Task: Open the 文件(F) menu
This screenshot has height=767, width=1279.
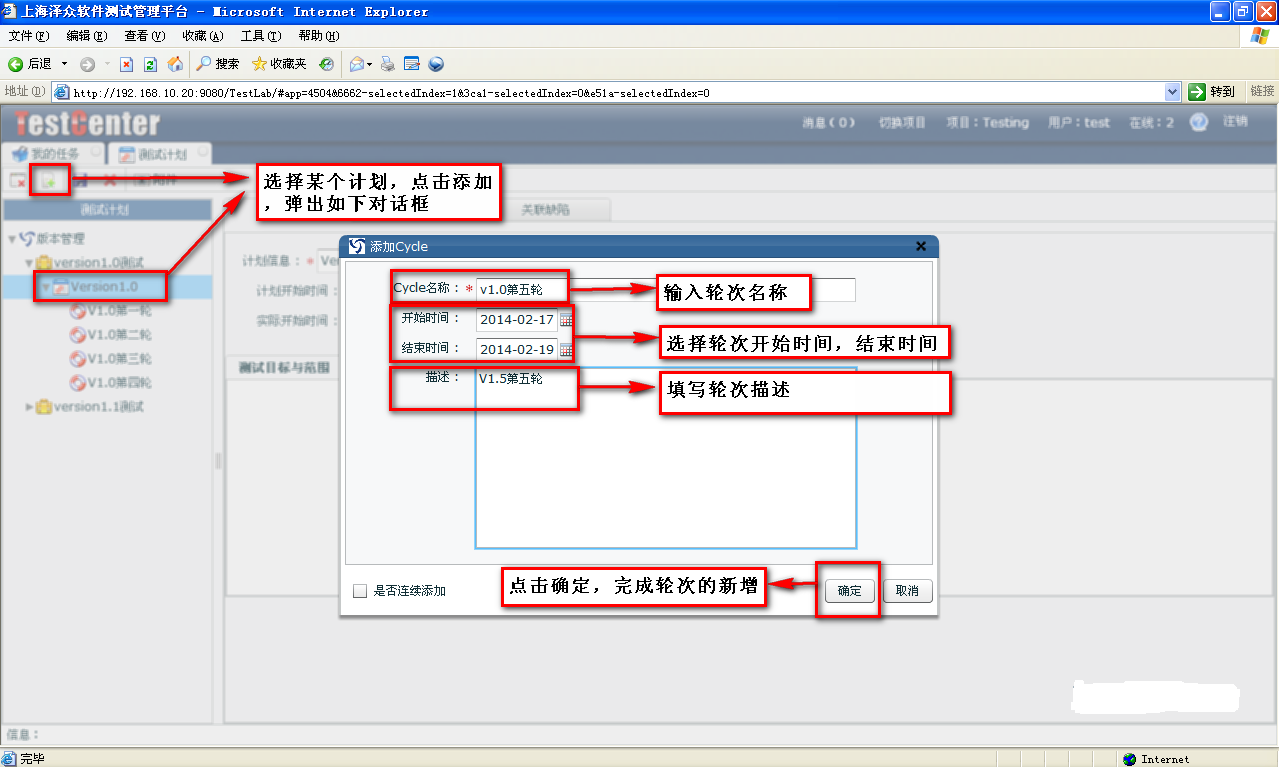Action: pyautogui.click(x=29, y=36)
